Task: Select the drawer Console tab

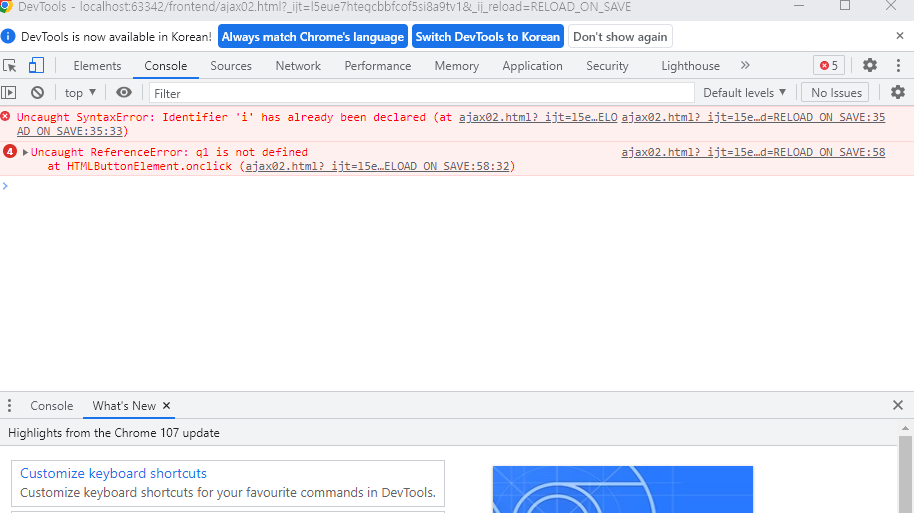Action: coord(51,406)
